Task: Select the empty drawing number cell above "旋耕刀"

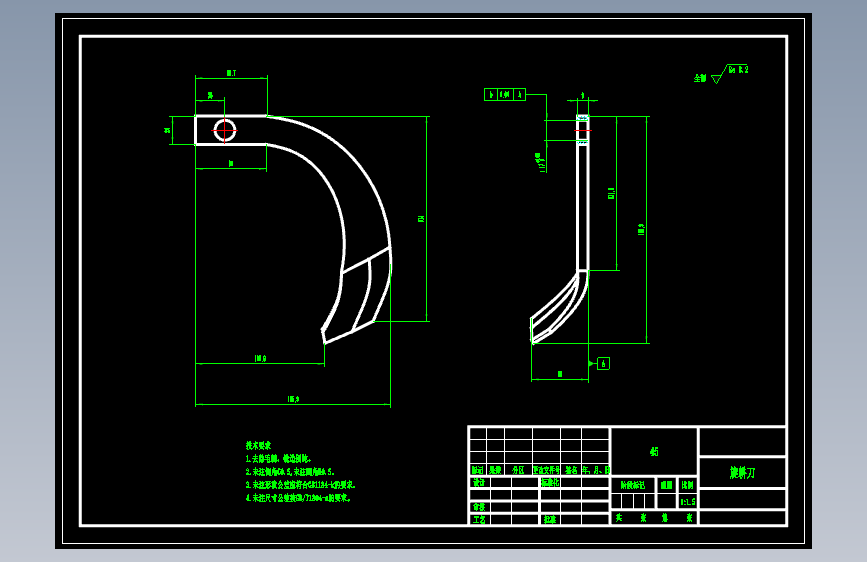Action: point(742,441)
